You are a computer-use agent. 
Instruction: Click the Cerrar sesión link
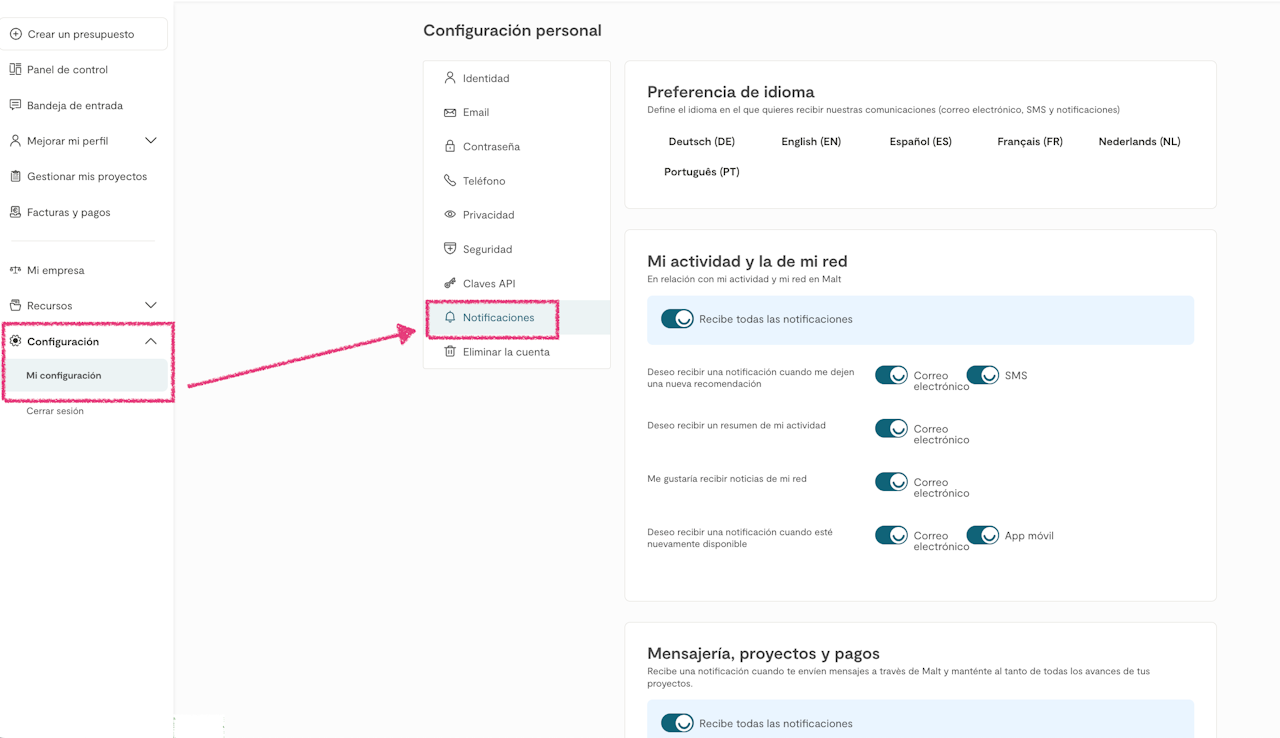[x=55, y=411]
